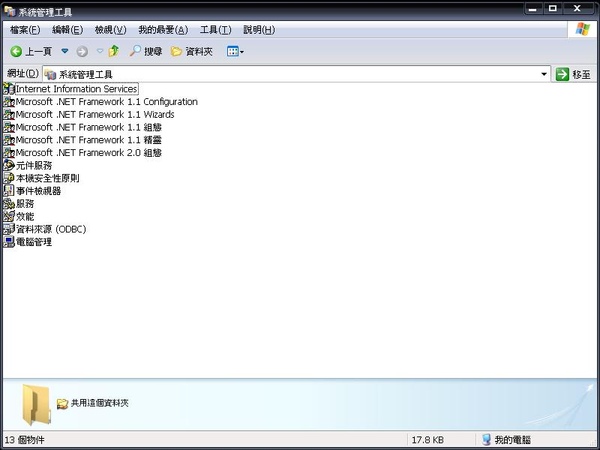Open the Views mode dropdown button
Image resolution: width=600 pixels, height=450 pixels.
pos(235,51)
